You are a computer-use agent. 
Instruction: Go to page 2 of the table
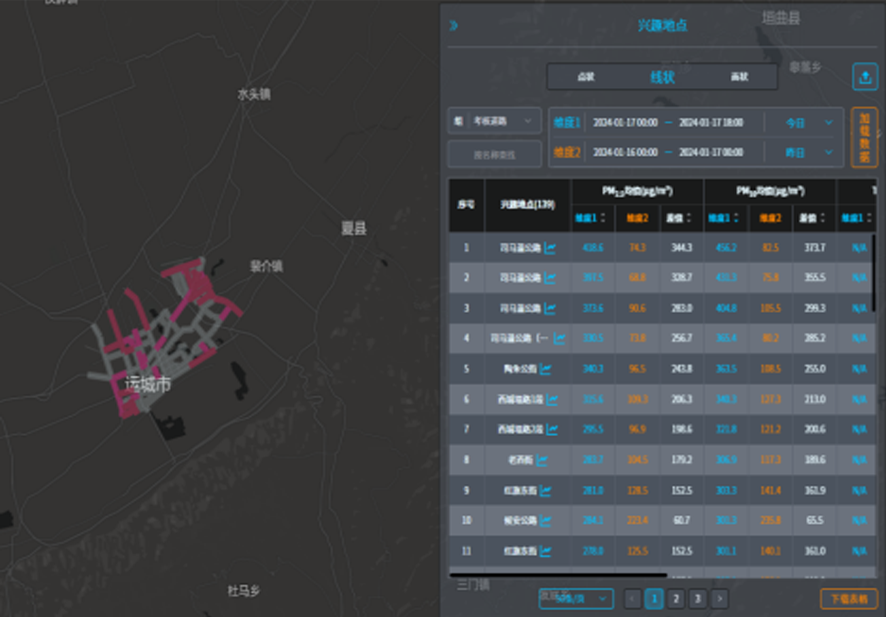(x=675, y=599)
